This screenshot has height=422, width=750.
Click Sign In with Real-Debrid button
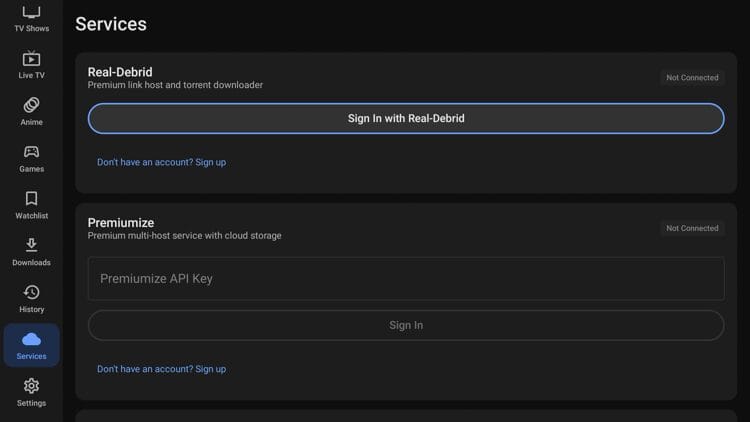point(406,119)
